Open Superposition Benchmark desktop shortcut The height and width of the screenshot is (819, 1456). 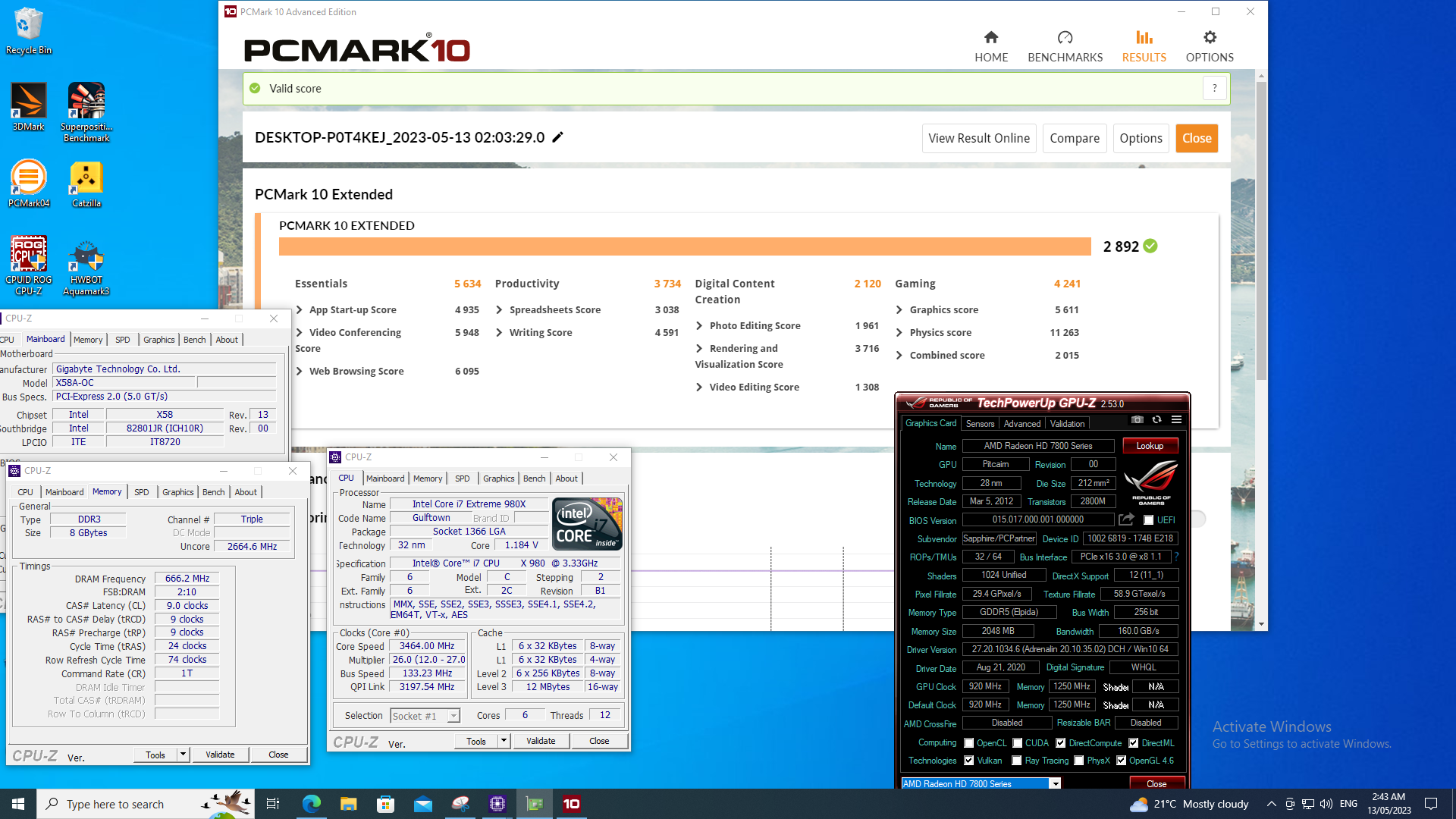click(86, 112)
